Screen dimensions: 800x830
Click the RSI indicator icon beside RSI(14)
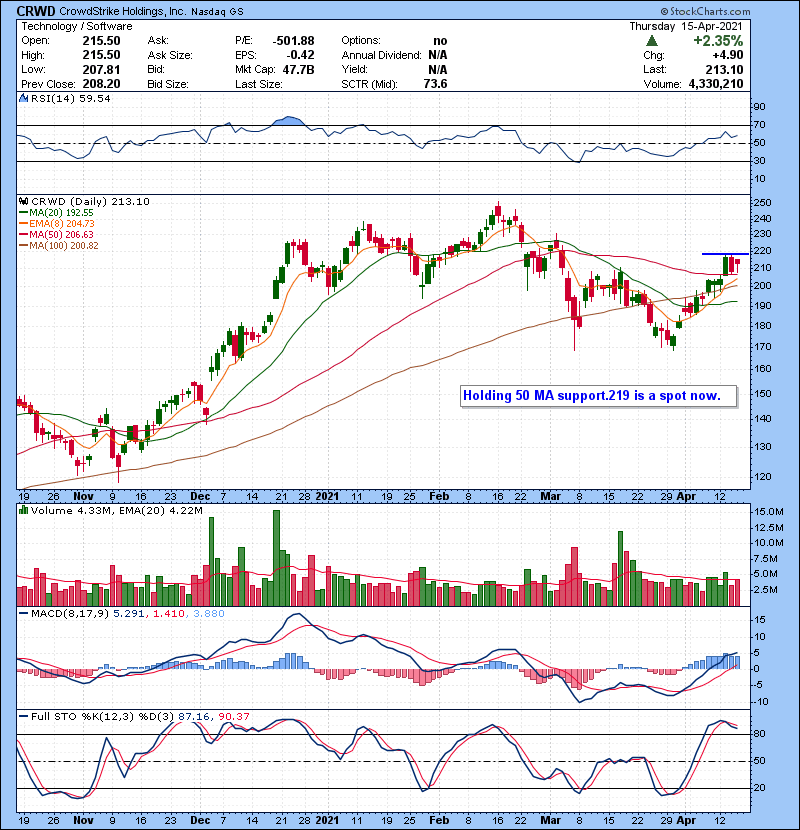(23, 98)
